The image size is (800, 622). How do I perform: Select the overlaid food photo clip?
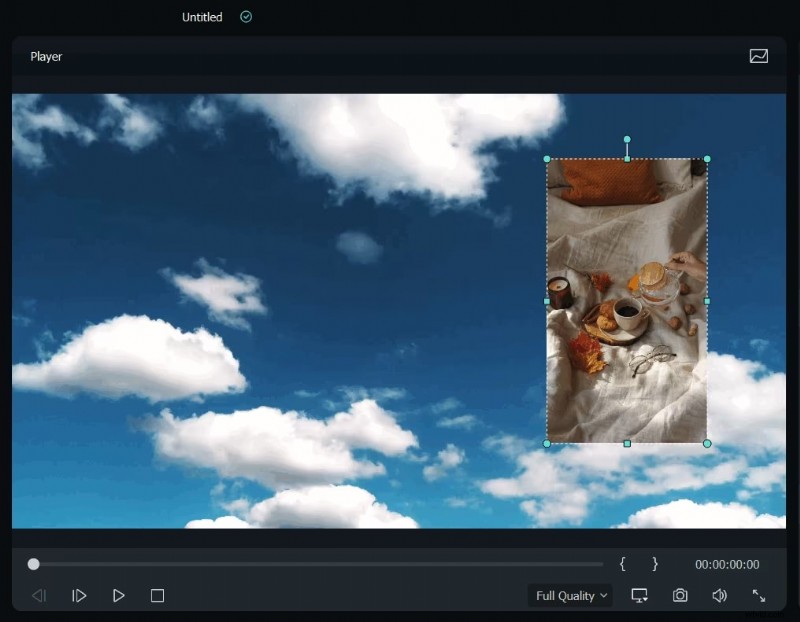tap(626, 300)
